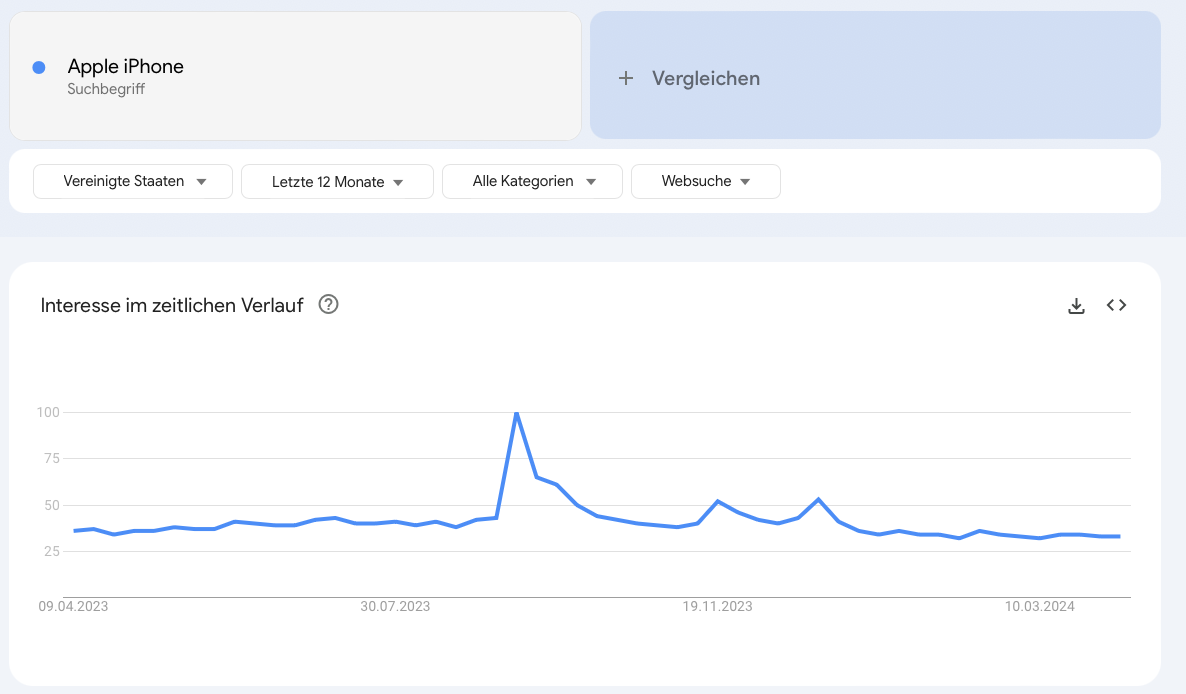The width and height of the screenshot is (1186, 694).
Task: Open the Websuche search type dropdown
Action: (706, 181)
